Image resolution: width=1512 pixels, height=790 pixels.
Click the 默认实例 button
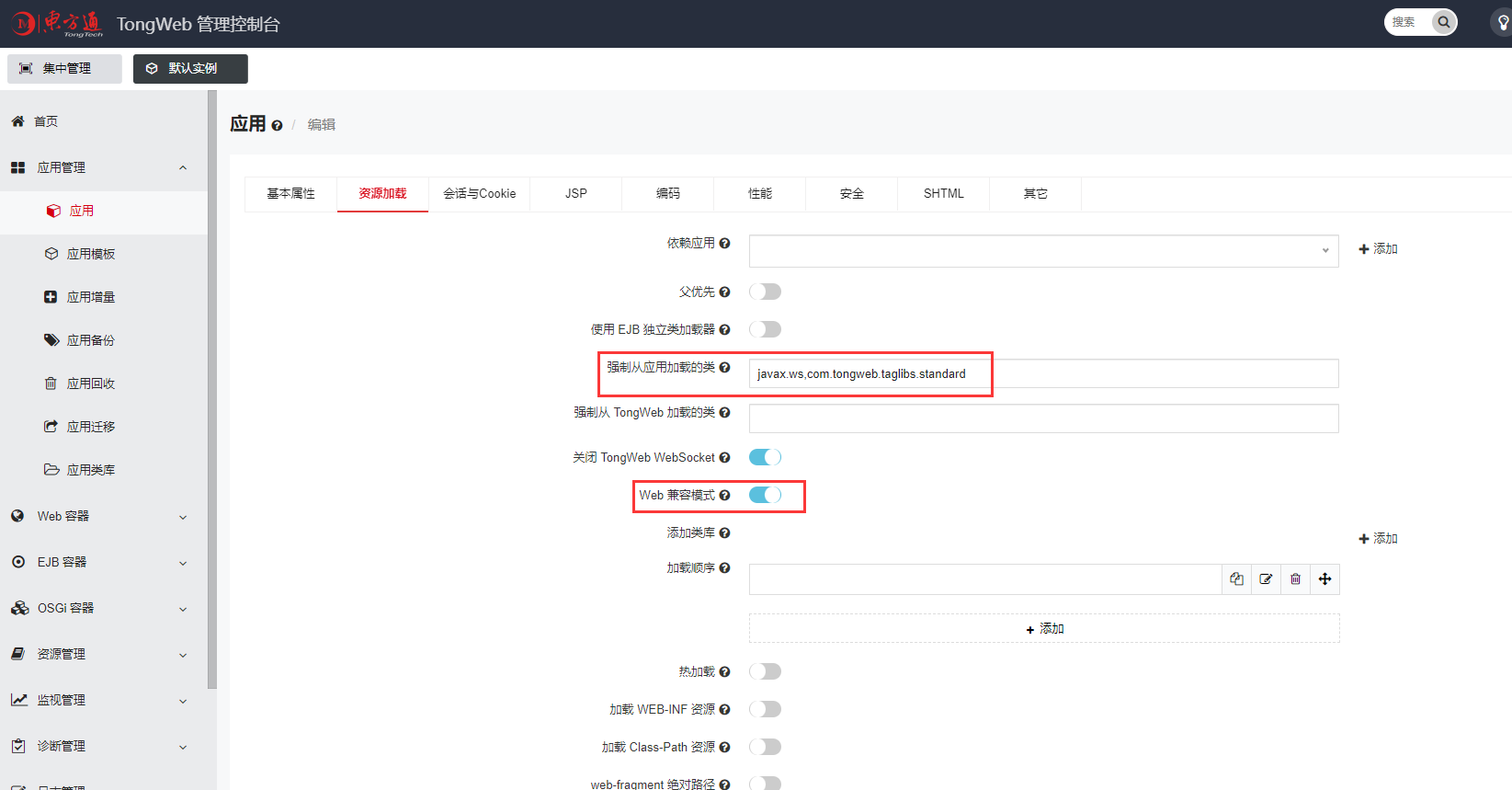pos(190,69)
